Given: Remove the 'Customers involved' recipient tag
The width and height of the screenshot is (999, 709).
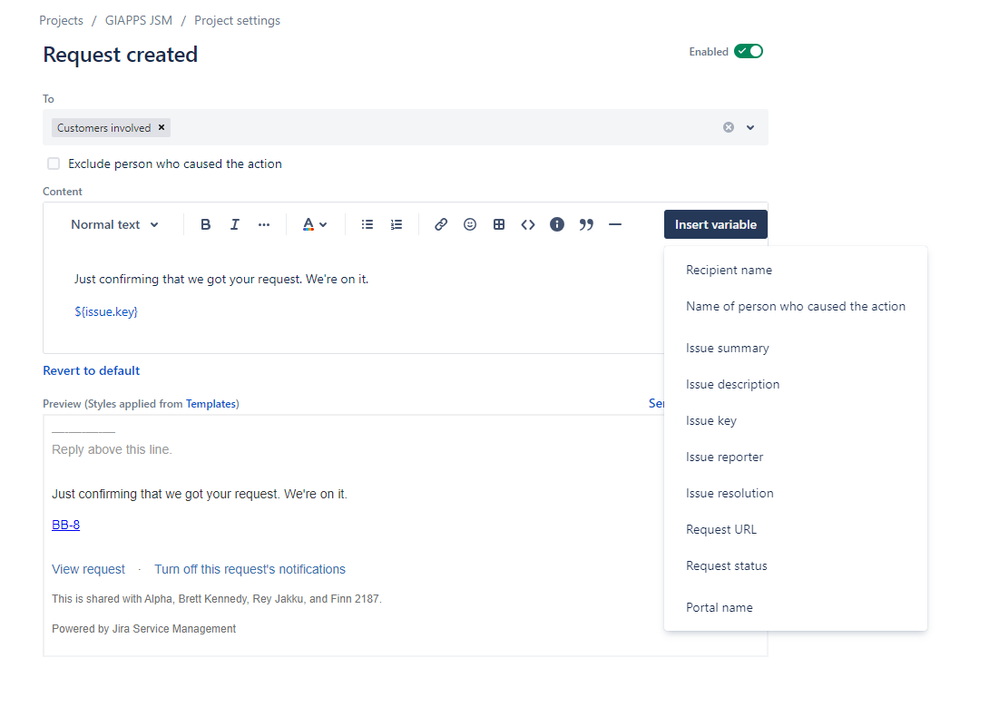Looking at the screenshot, I should pos(162,128).
